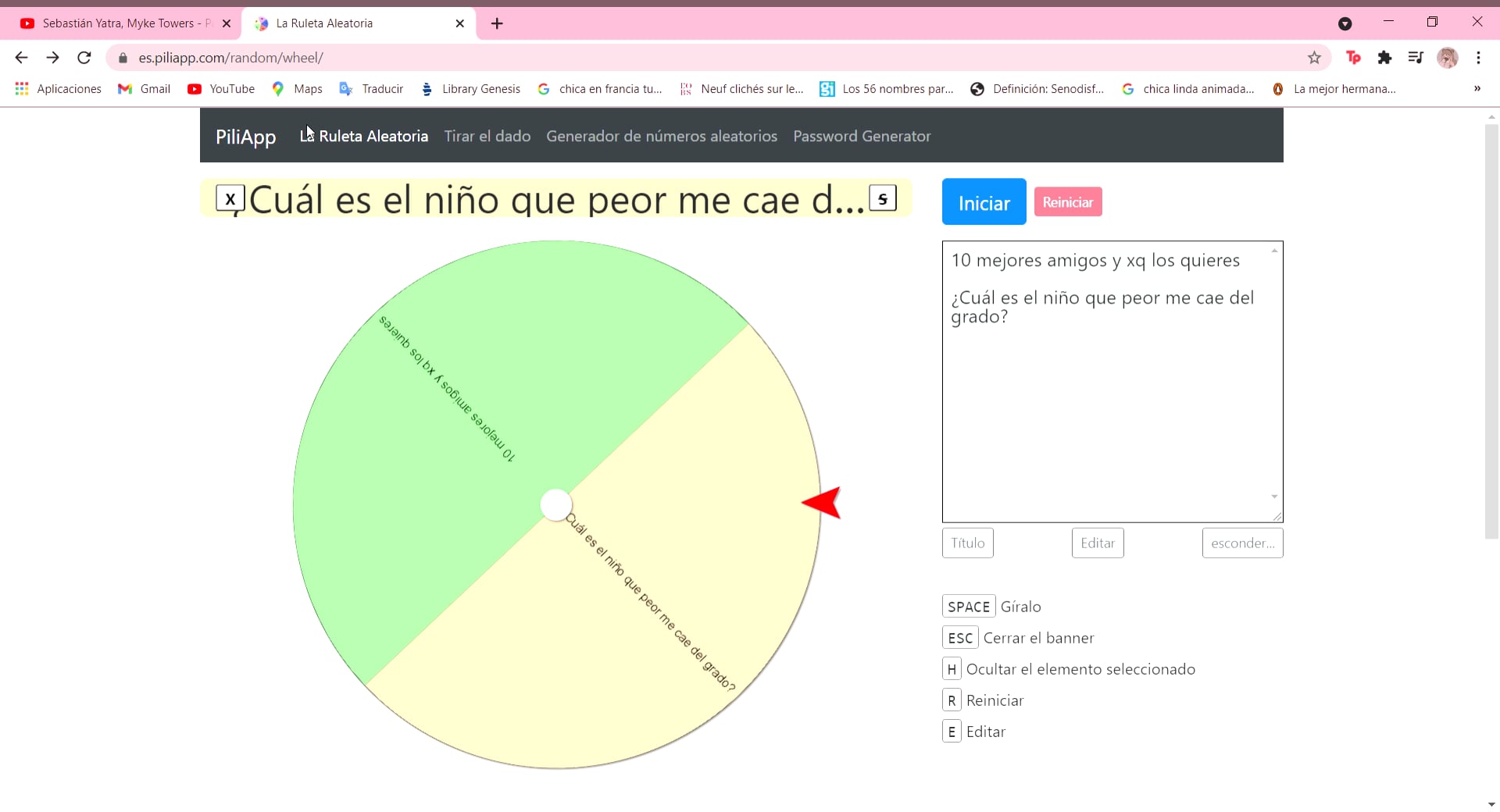The image size is (1500, 812).
Task: Expand hidden bookmarks with the double chevron
Action: 1477,88
